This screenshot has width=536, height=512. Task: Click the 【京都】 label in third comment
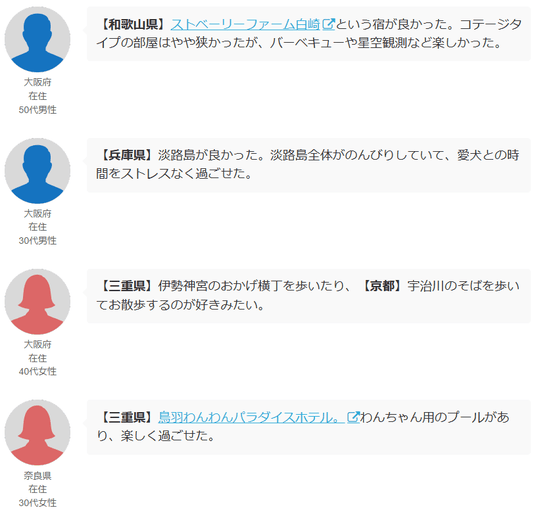click(x=382, y=286)
